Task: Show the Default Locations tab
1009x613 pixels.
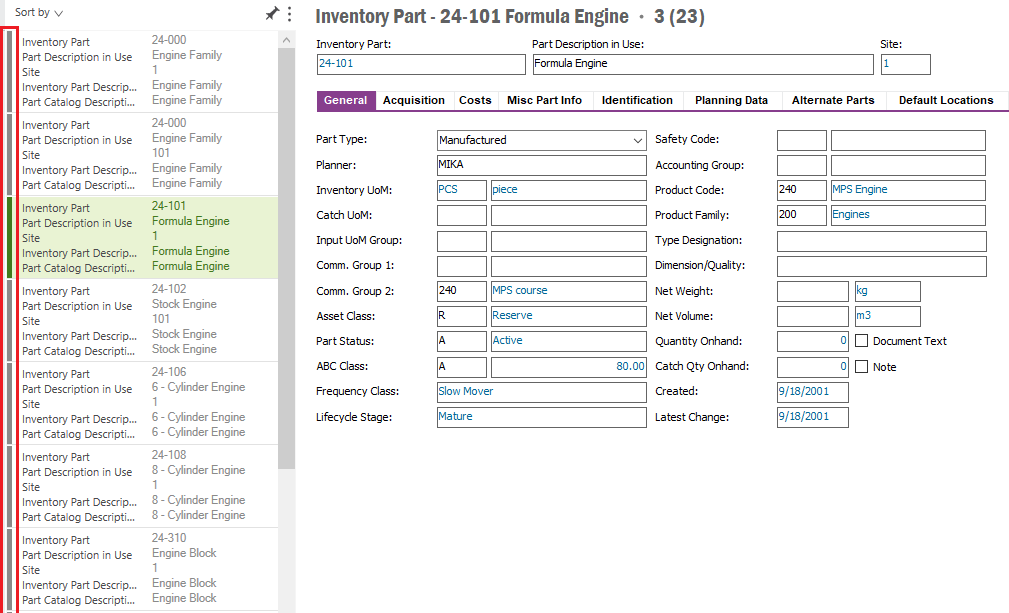Action: [x=945, y=100]
